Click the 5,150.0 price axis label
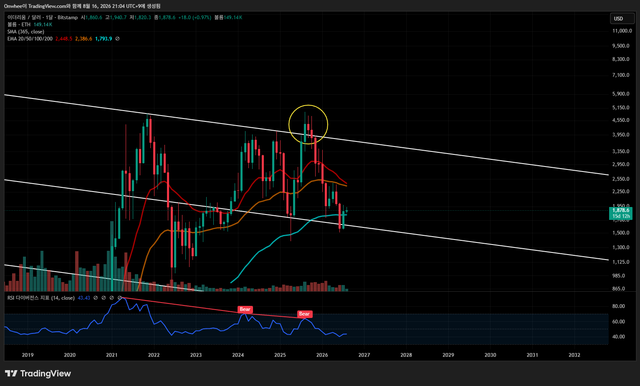The image size is (640, 386). [621, 108]
